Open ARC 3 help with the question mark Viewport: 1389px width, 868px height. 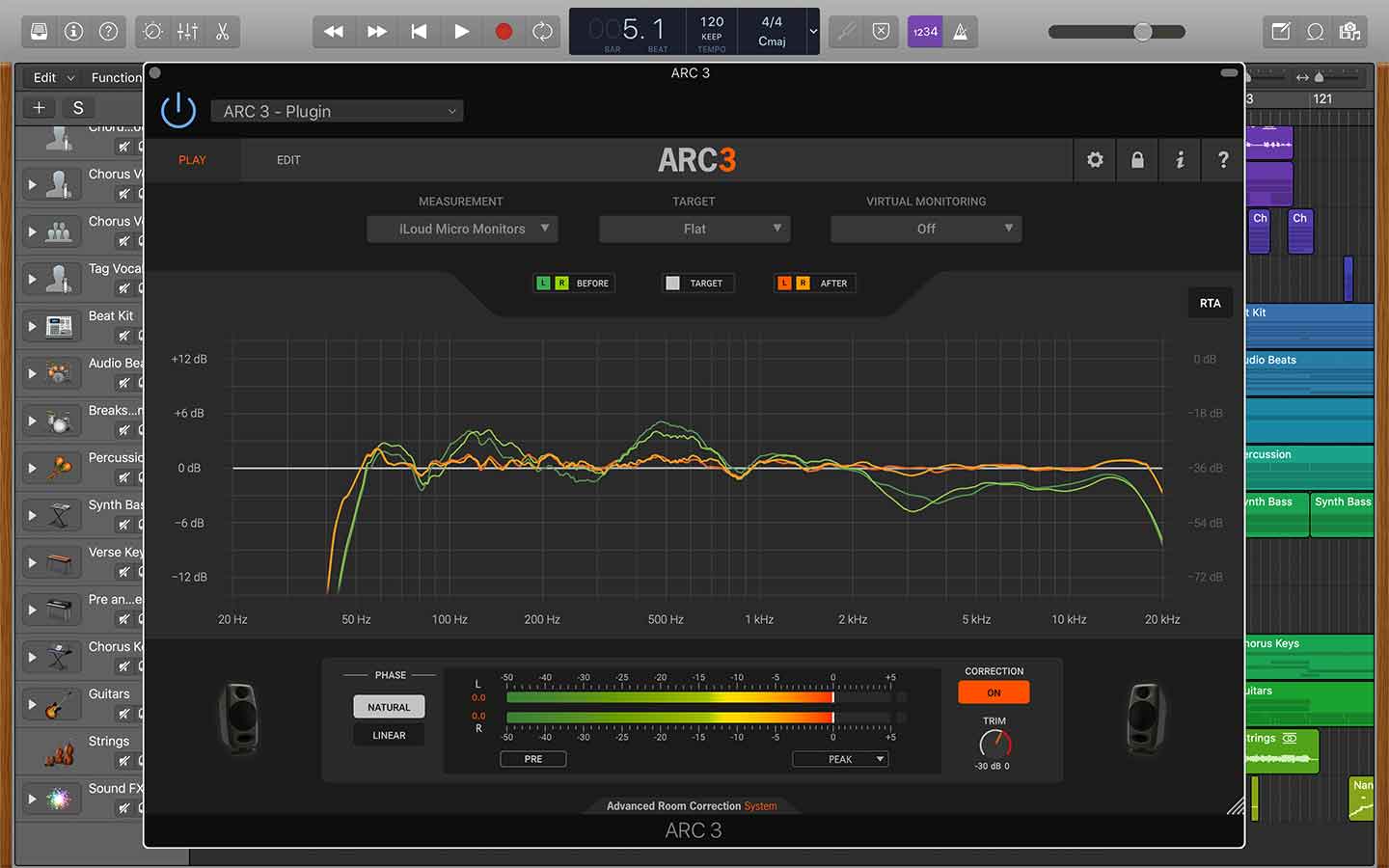point(1223,160)
